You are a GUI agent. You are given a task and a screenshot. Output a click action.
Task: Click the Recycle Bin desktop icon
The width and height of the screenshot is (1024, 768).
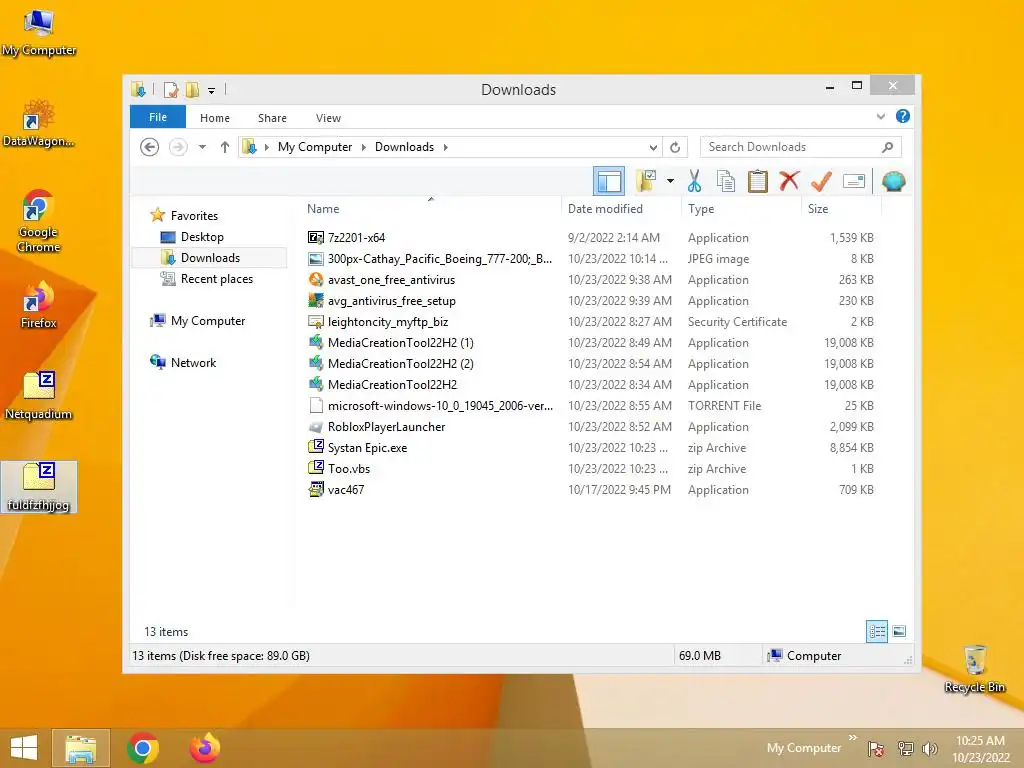click(974, 669)
